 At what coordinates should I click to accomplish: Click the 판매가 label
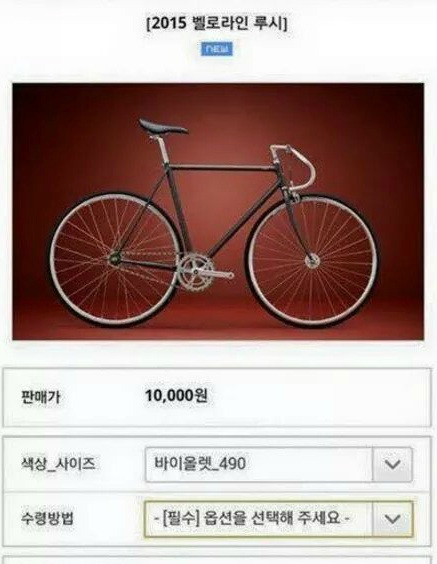pos(41,397)
